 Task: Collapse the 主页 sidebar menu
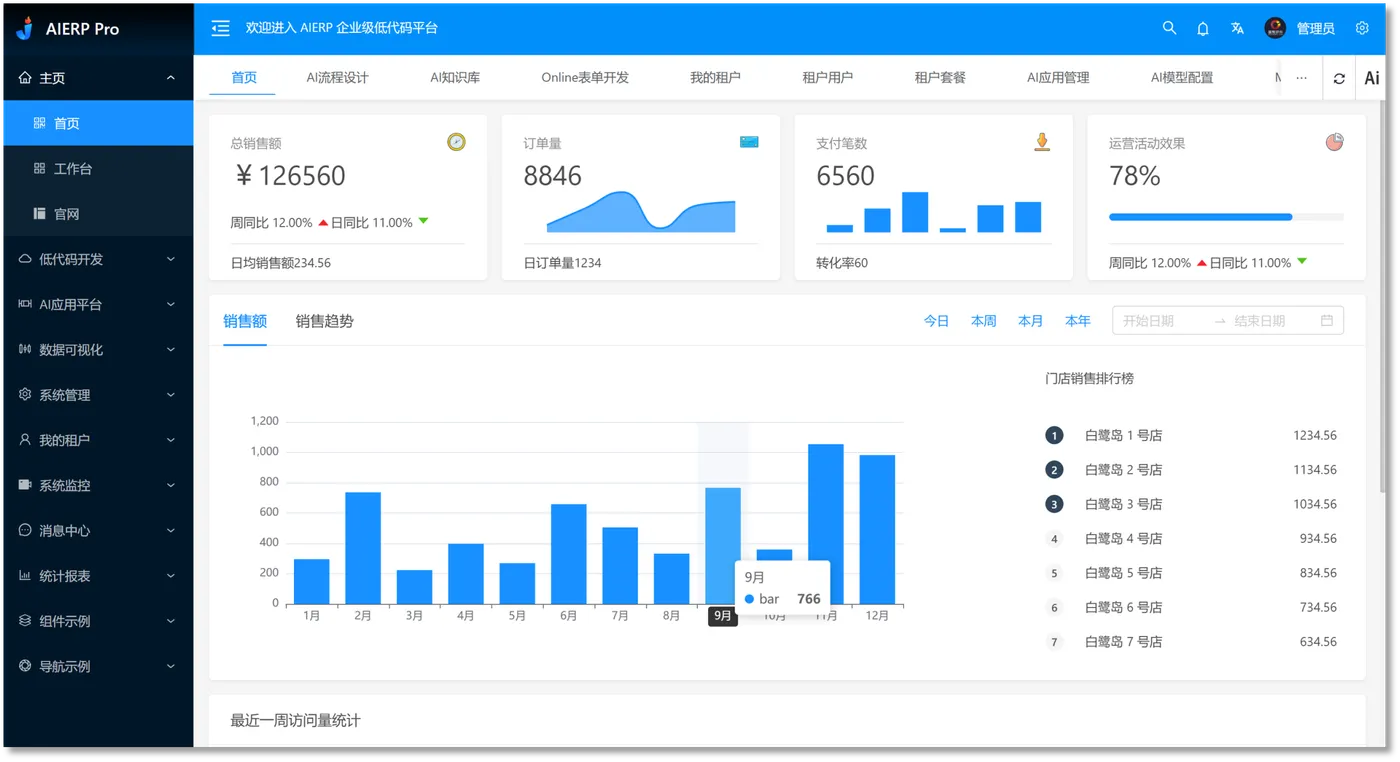97,78
